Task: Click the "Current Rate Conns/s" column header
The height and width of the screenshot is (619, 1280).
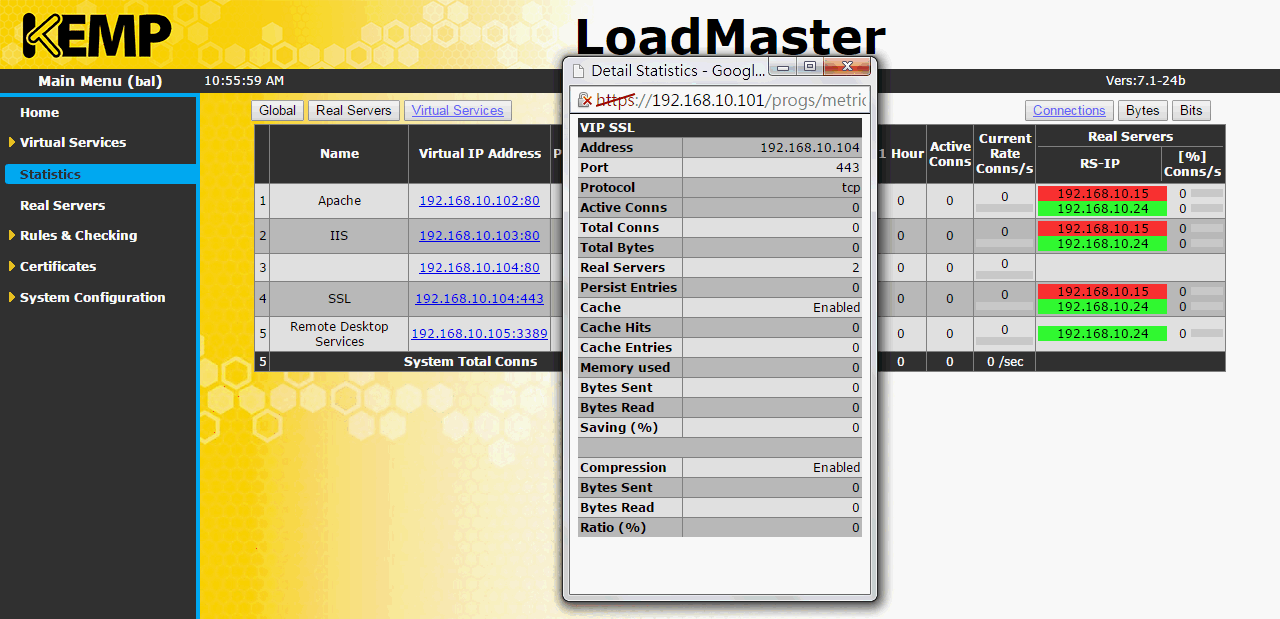Action: 1005,154
